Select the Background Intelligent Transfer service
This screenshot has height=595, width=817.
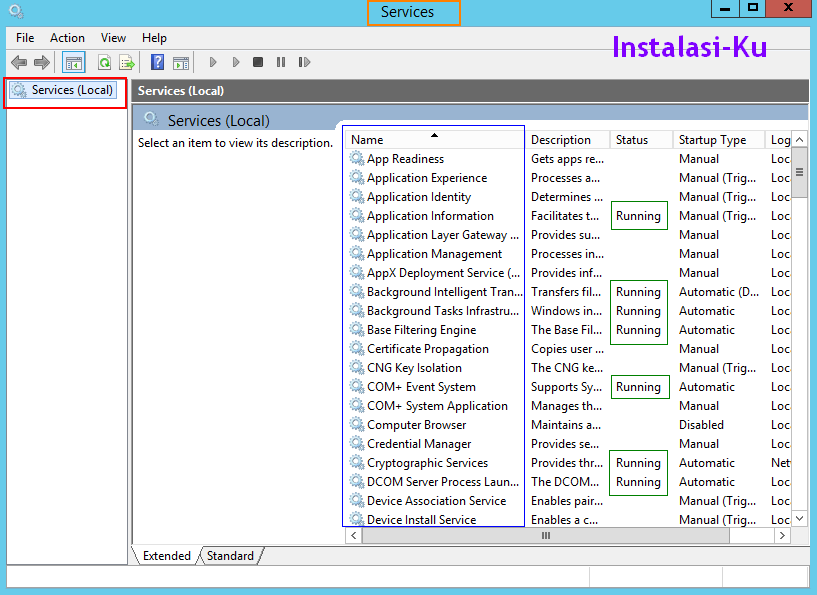coord(437,291)
